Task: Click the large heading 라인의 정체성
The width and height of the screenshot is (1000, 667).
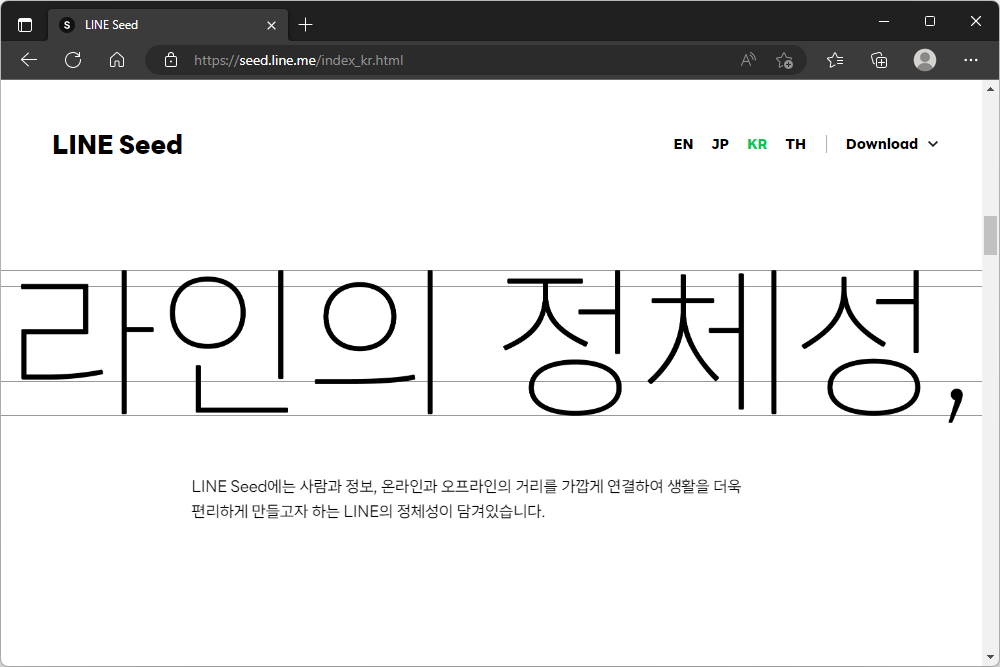Action: (x=491, y=344)
